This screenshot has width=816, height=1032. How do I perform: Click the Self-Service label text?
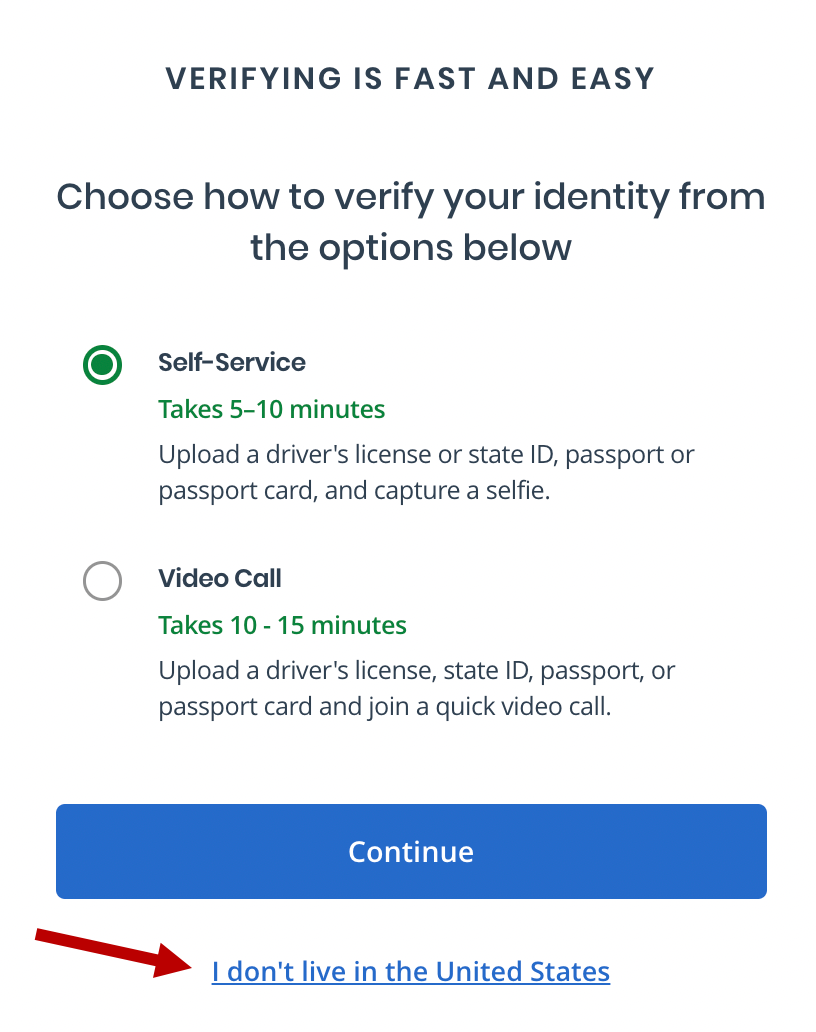coord(231,363)
